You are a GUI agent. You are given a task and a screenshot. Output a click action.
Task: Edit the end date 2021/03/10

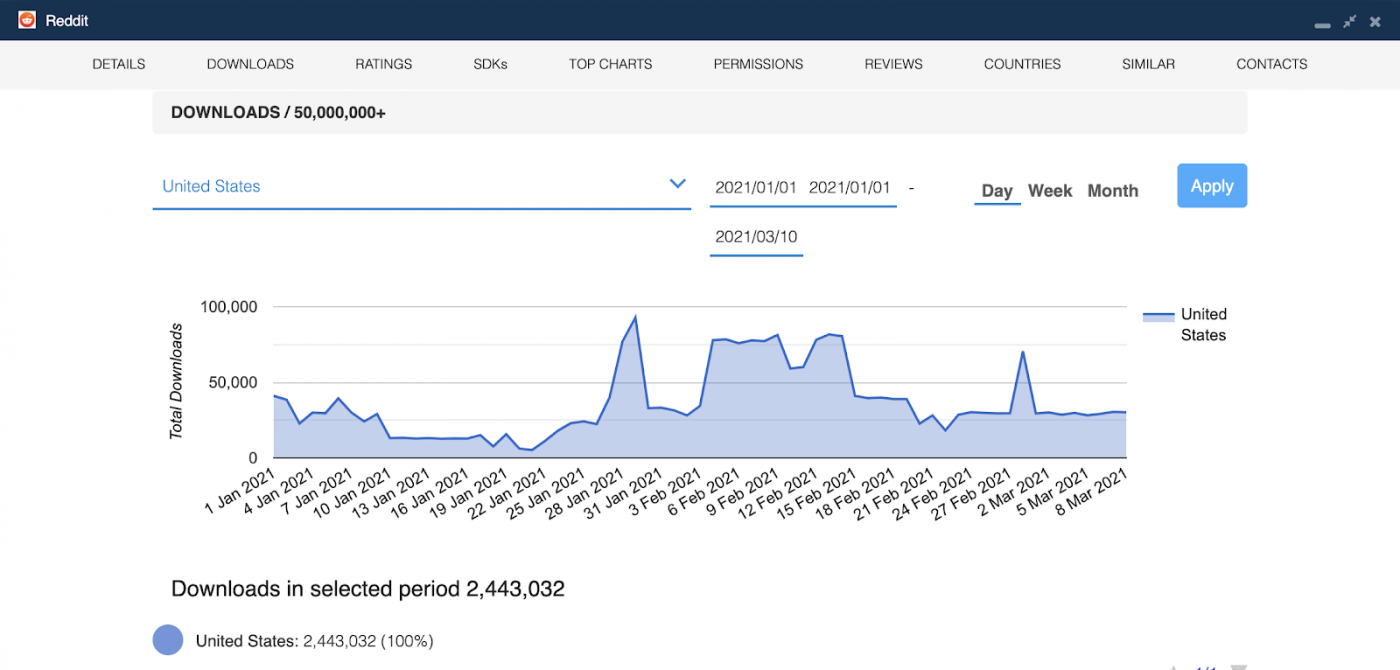pyautogui.click(x=756, y=237)
